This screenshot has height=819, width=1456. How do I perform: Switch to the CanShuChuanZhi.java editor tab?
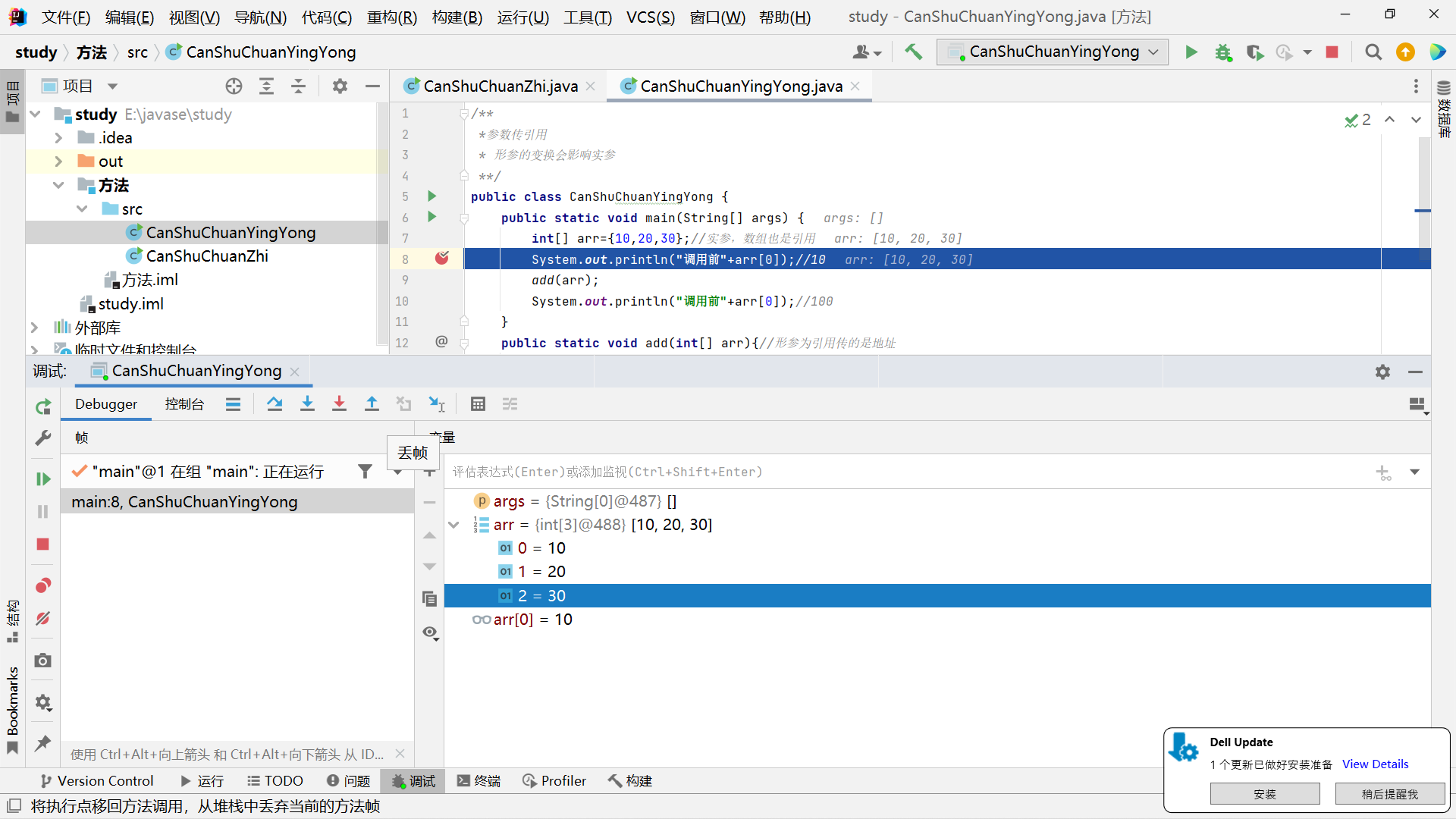[x=500, y=86]
